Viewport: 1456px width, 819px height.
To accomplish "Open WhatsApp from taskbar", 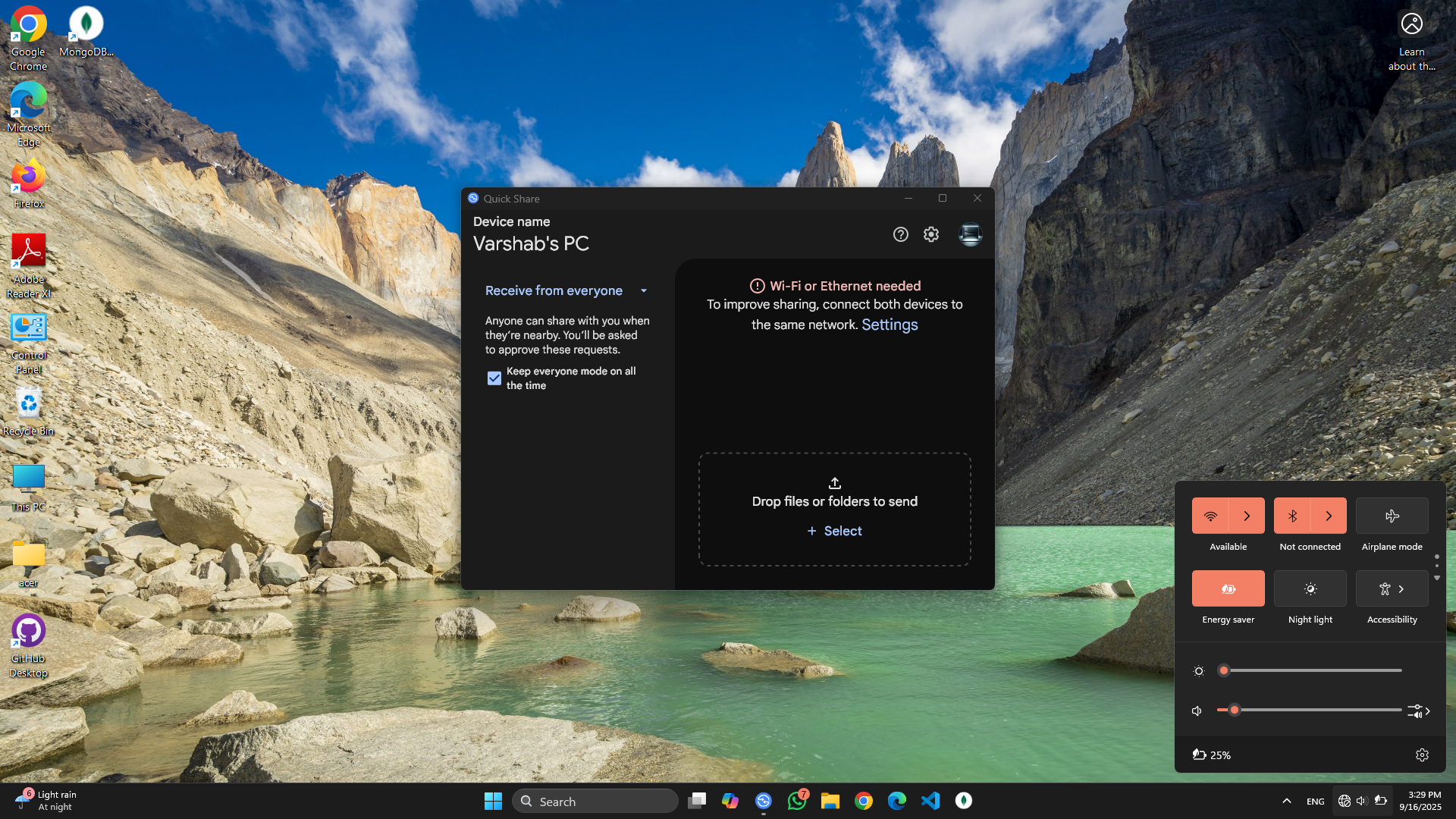I will point(796,801).
